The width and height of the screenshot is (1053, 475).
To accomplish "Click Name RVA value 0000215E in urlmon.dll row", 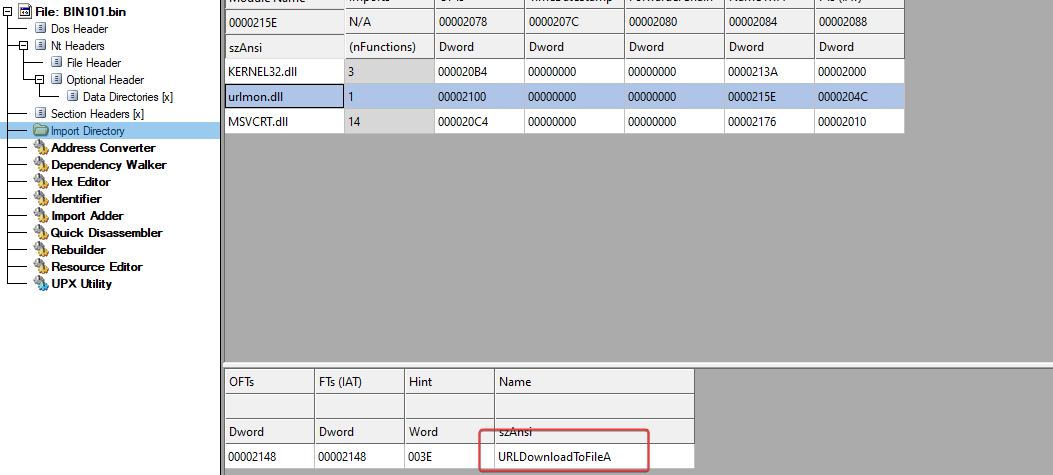I will (x=770, y=97).
